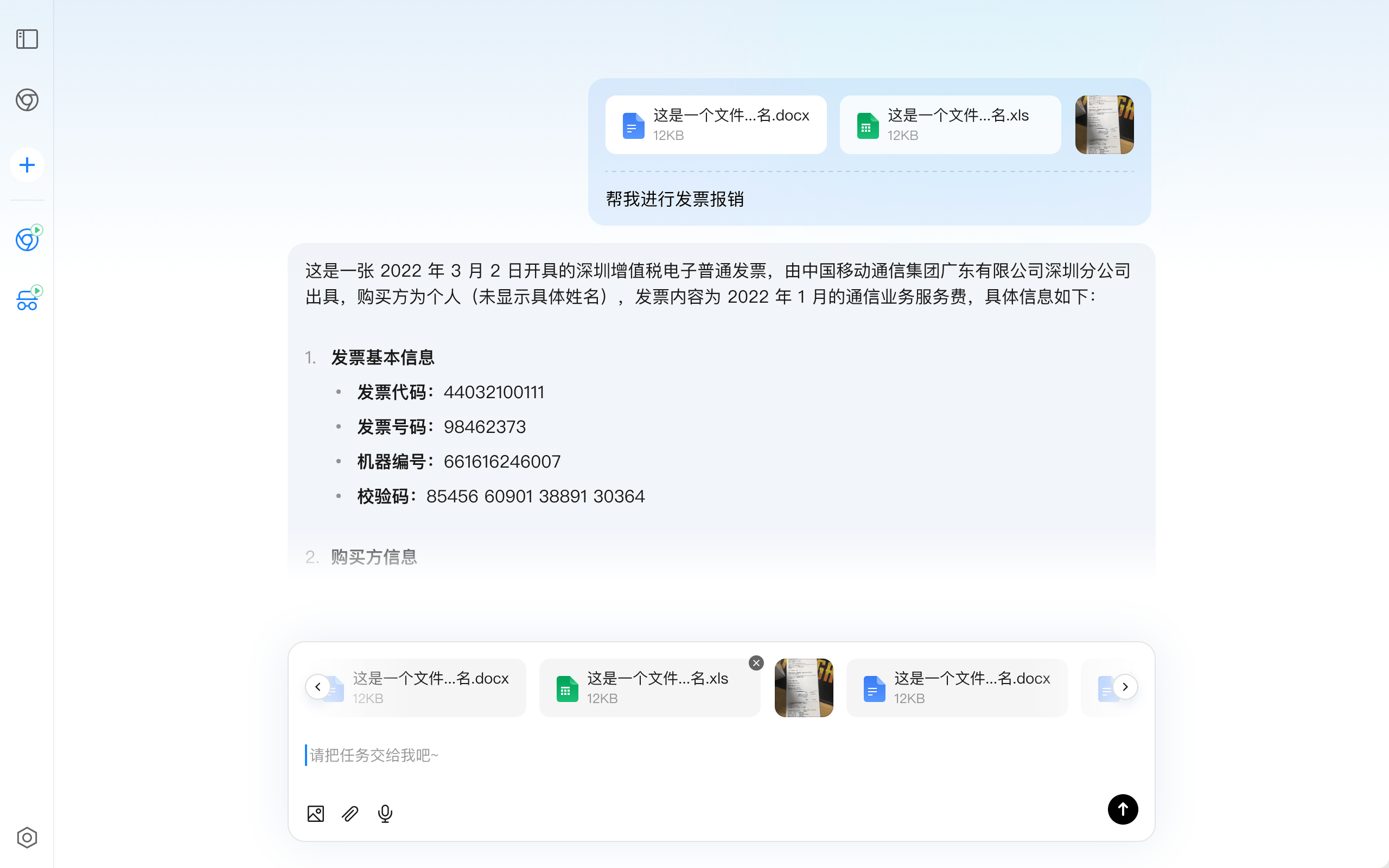
Task: Click the upload image icon
Action: click(x=316, y=813)
